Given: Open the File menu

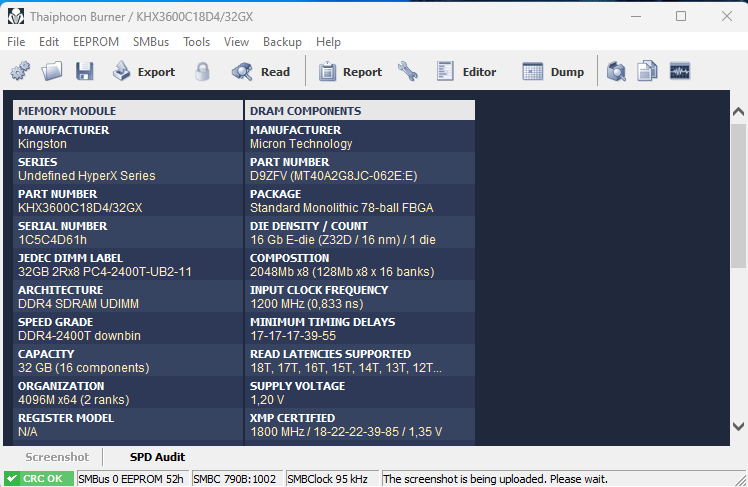Looking at the screenshot, I should [x=16, y=42].
